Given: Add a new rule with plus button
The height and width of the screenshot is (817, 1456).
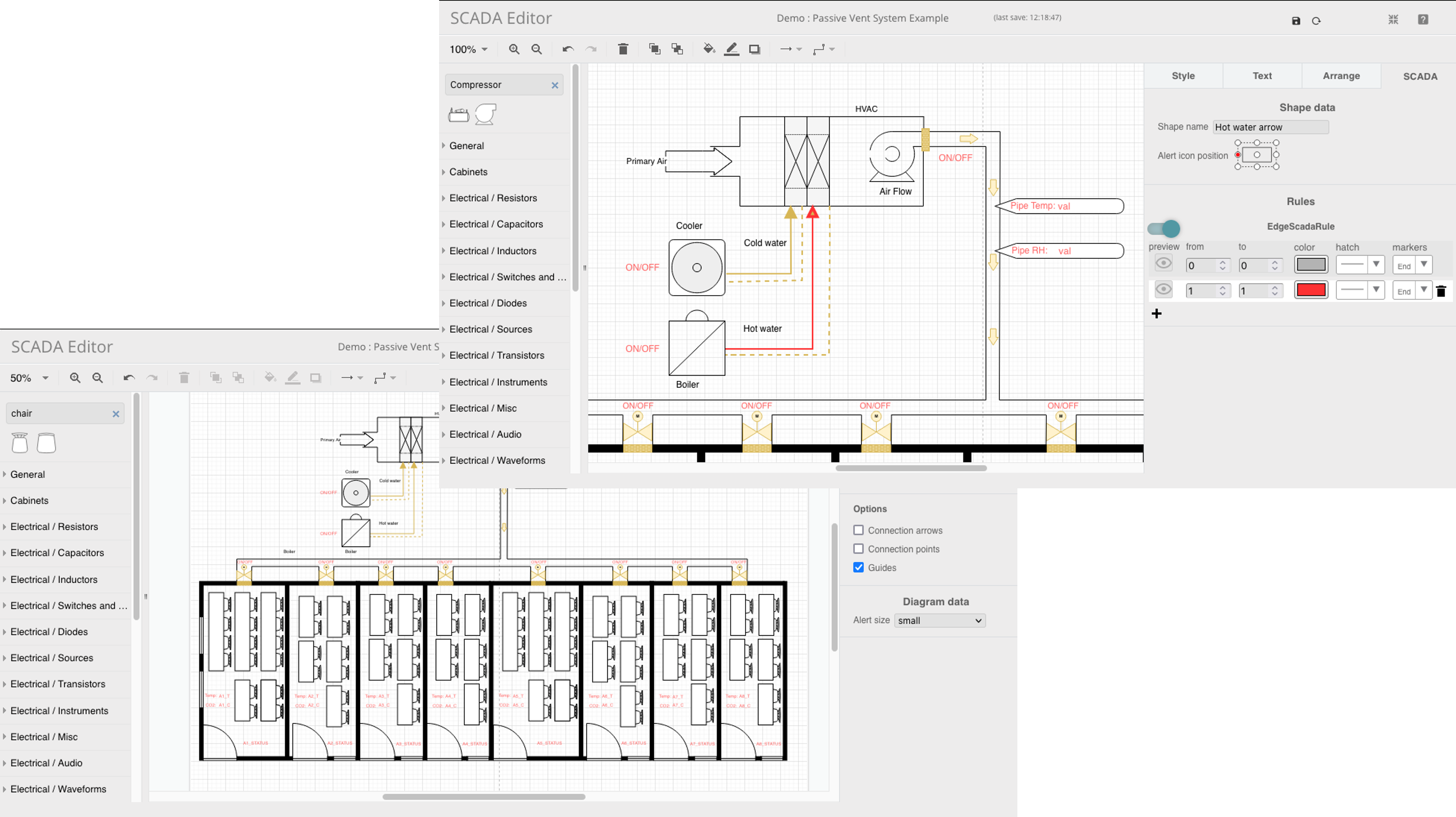Looking at the screenshot, I should pyautogui.click(x=1157, y=314).
